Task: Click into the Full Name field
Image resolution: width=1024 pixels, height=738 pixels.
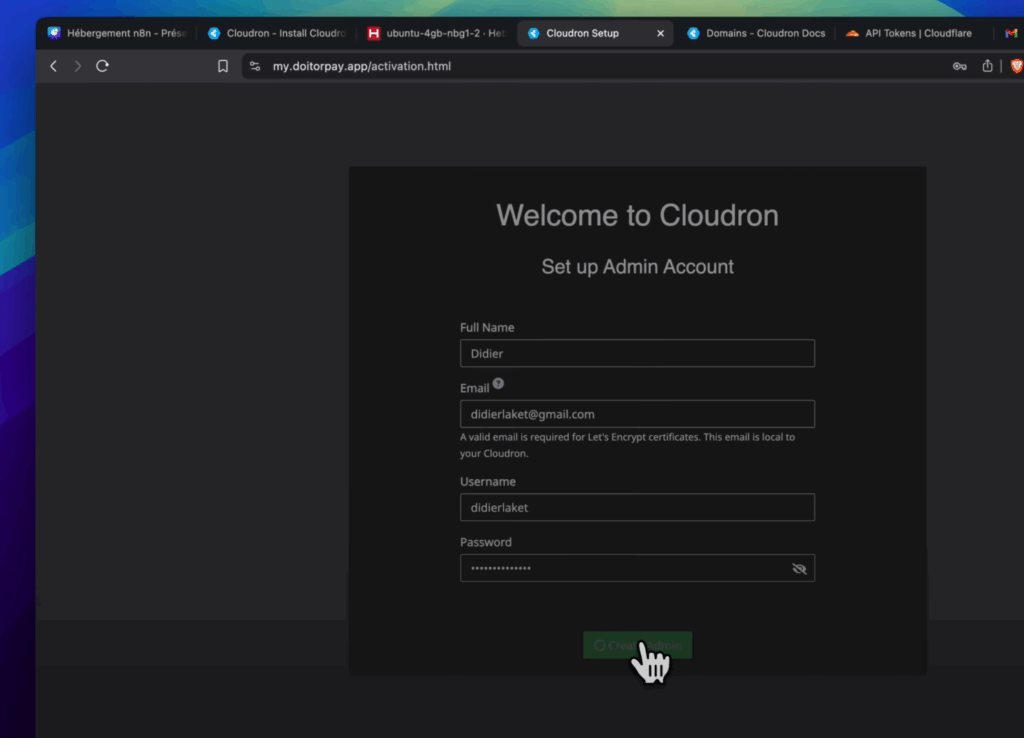Action: point(637,353)
